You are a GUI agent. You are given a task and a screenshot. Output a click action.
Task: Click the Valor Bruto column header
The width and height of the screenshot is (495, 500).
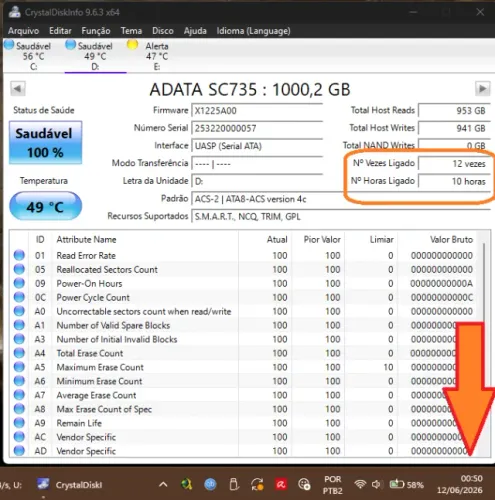pos(451,239)
